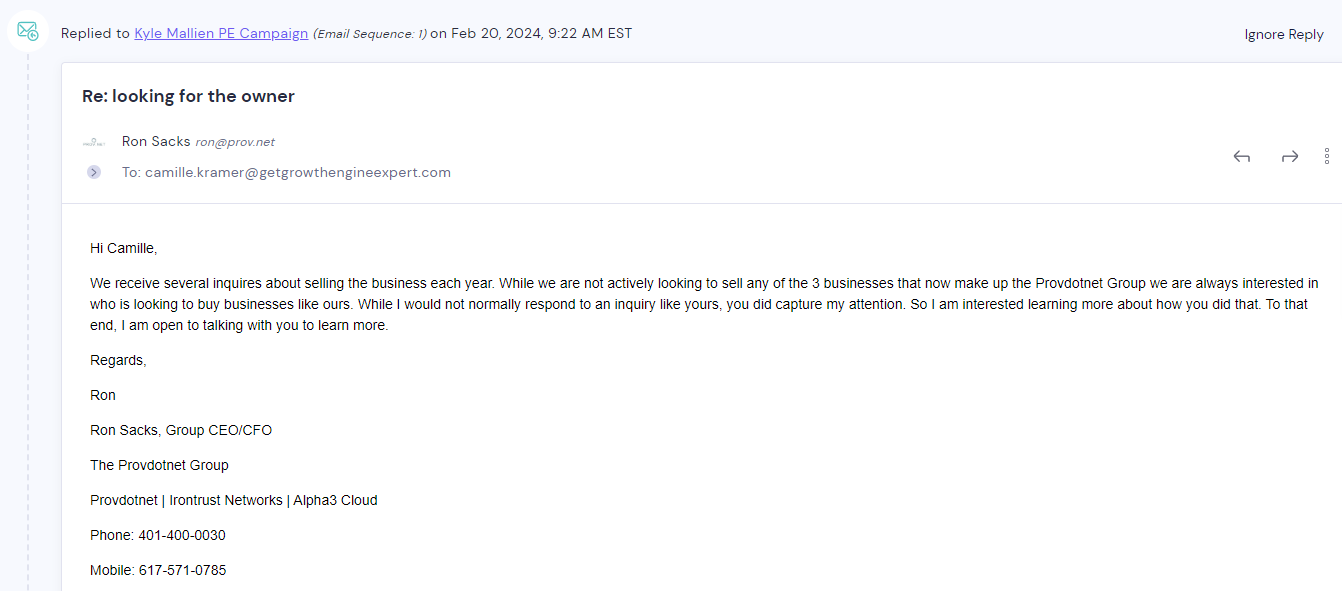Viewport: 1342px width, 591px height.
Task: Click the Feb 20, 2024 reply timestamp
Action: (541, 33)
